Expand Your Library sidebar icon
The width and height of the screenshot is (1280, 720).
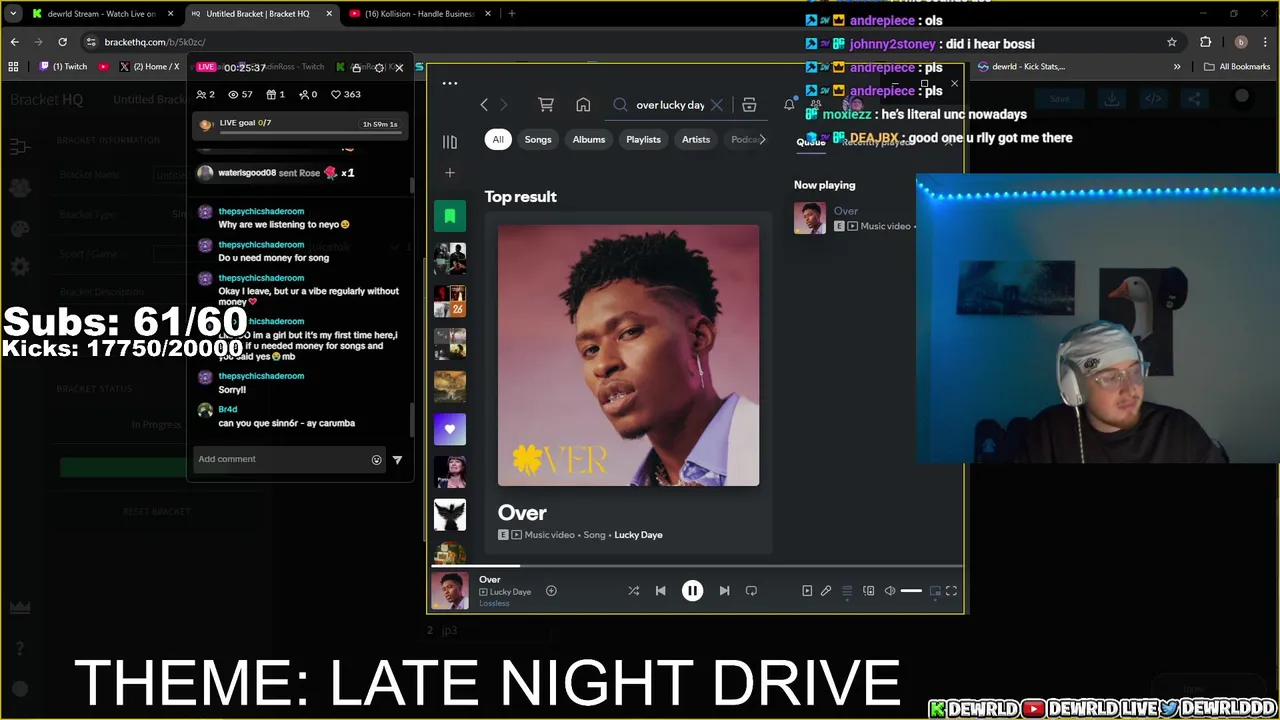[450, 142]
